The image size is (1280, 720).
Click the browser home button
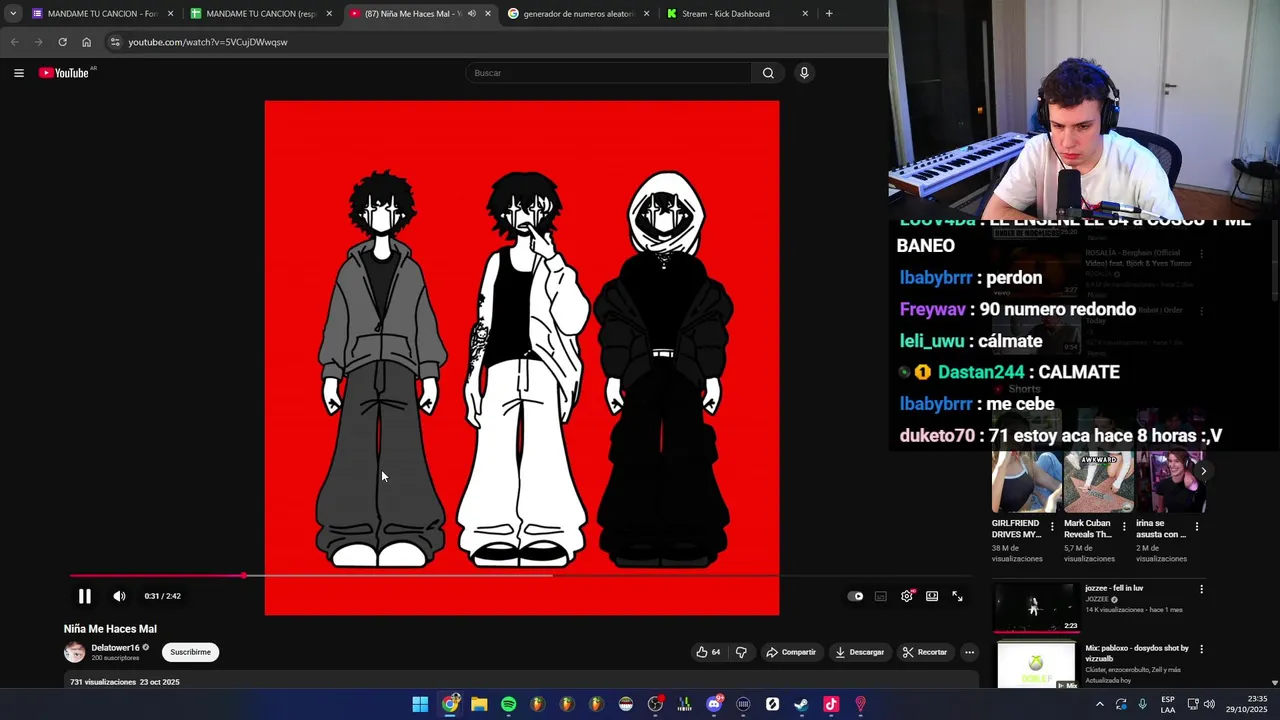(86, 42)
